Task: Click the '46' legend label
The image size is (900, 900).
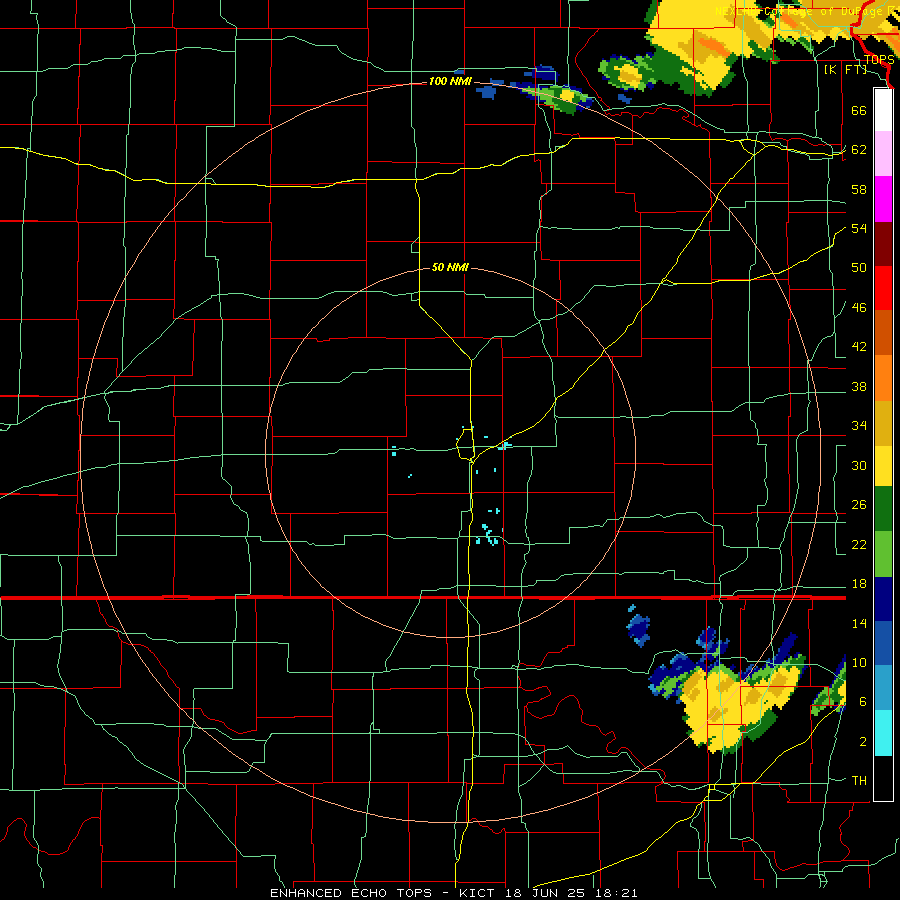Action: click(x=859, y=307)
